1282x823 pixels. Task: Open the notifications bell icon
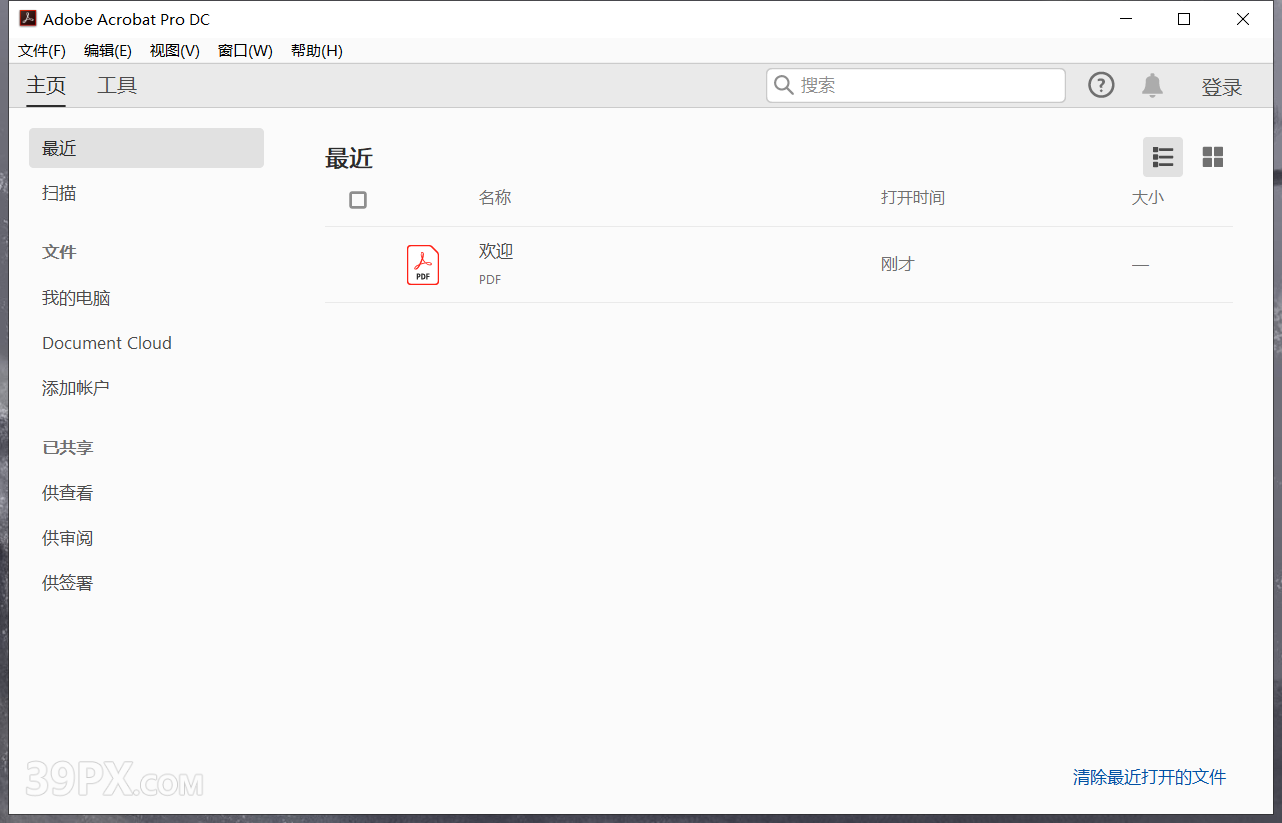[1152, 85]
